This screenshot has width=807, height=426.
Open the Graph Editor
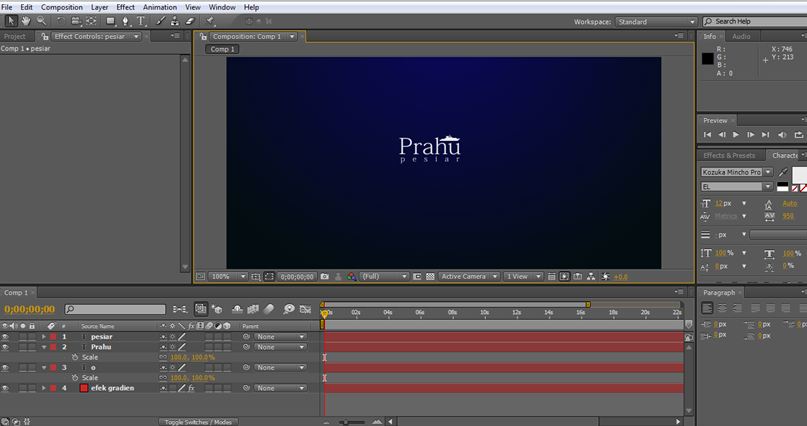tap(306, 309)
